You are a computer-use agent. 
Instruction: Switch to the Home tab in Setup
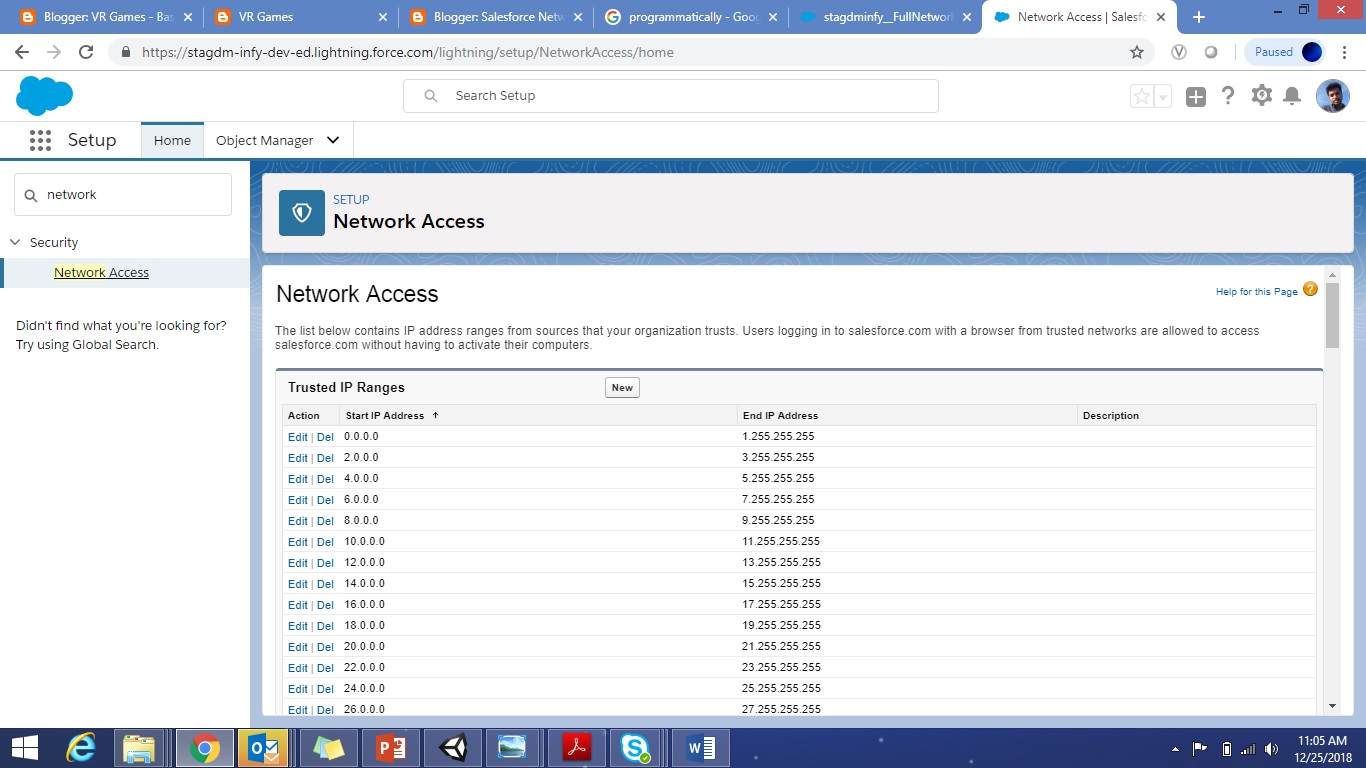[x=172, y=140]
